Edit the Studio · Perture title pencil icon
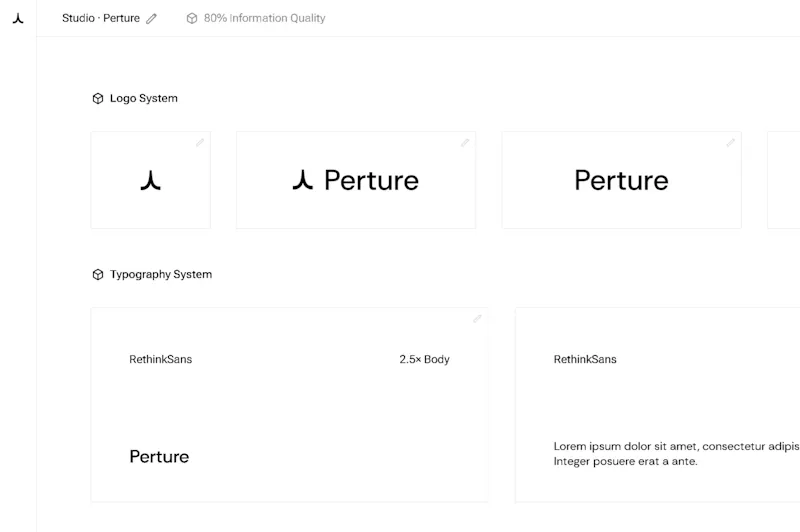Screen dimensions: 800x532 [152, 19]
